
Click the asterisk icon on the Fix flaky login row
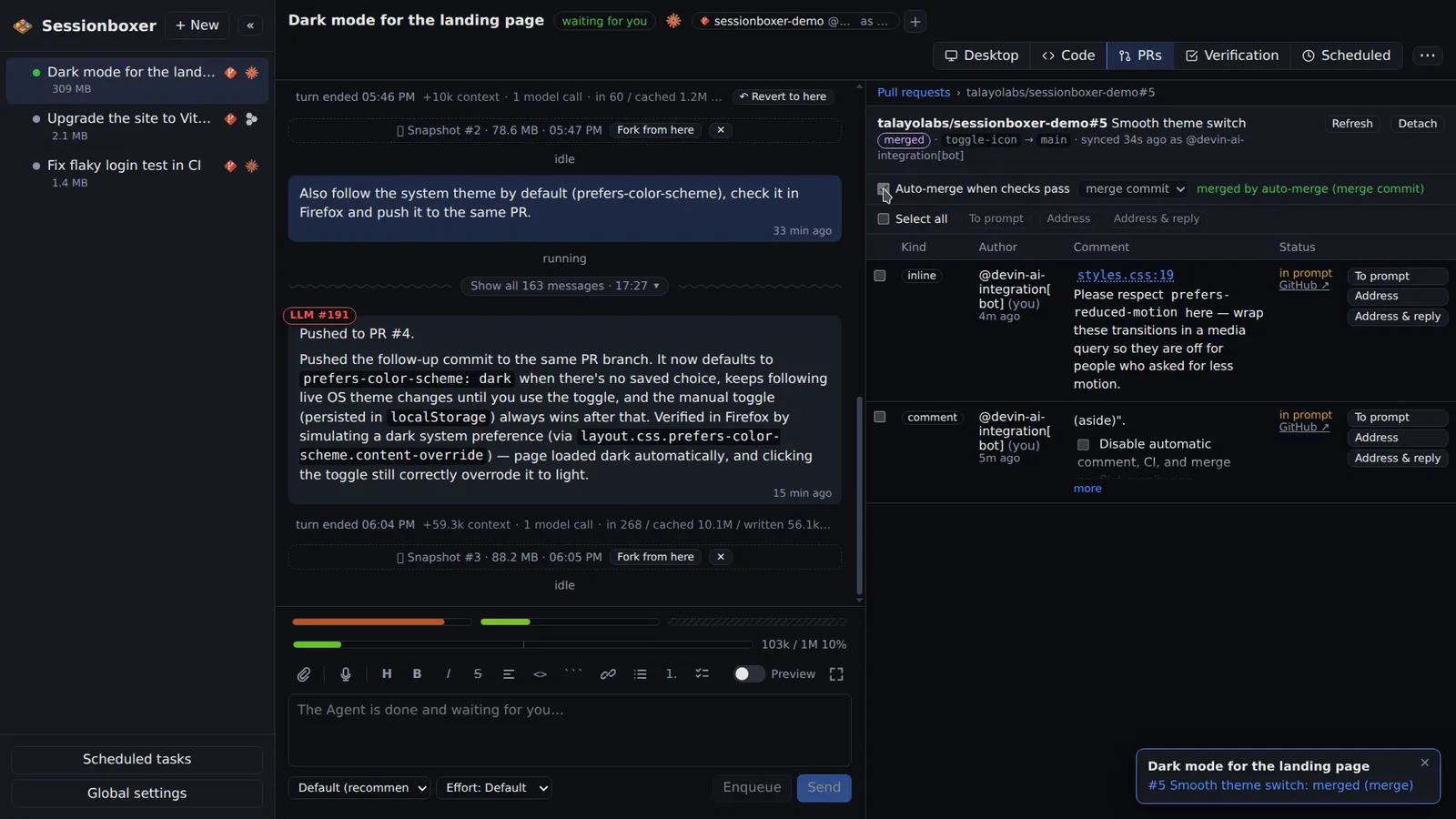pyautogui.click(x=251, y=166)
